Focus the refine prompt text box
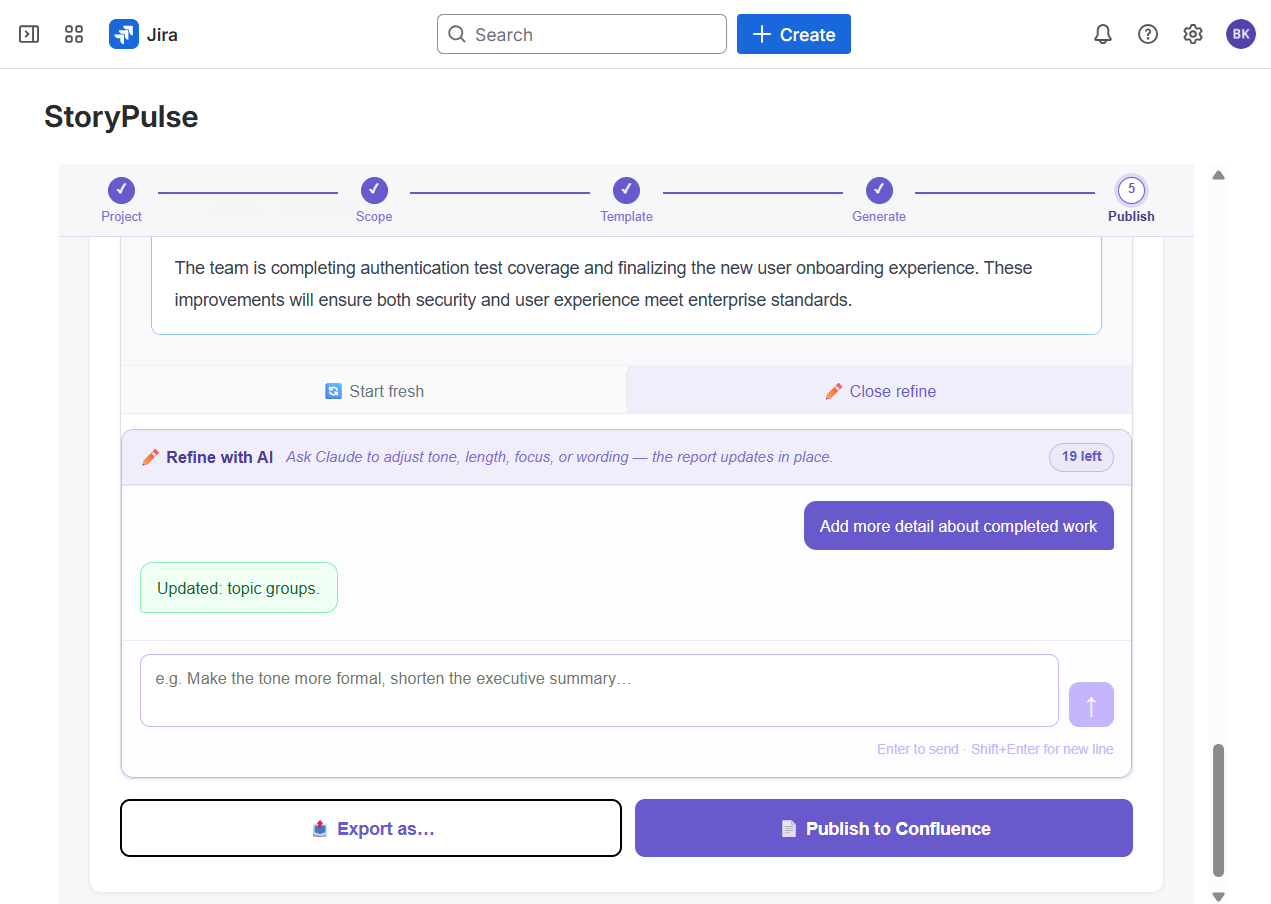This screenshot has height=904, width=1271. (x=599, y=690)
